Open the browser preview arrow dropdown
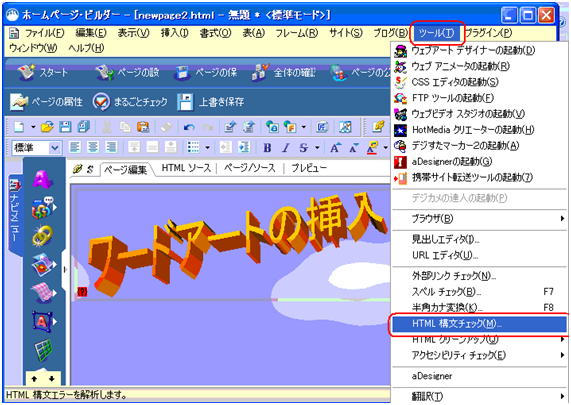 [x=303, y=127]
